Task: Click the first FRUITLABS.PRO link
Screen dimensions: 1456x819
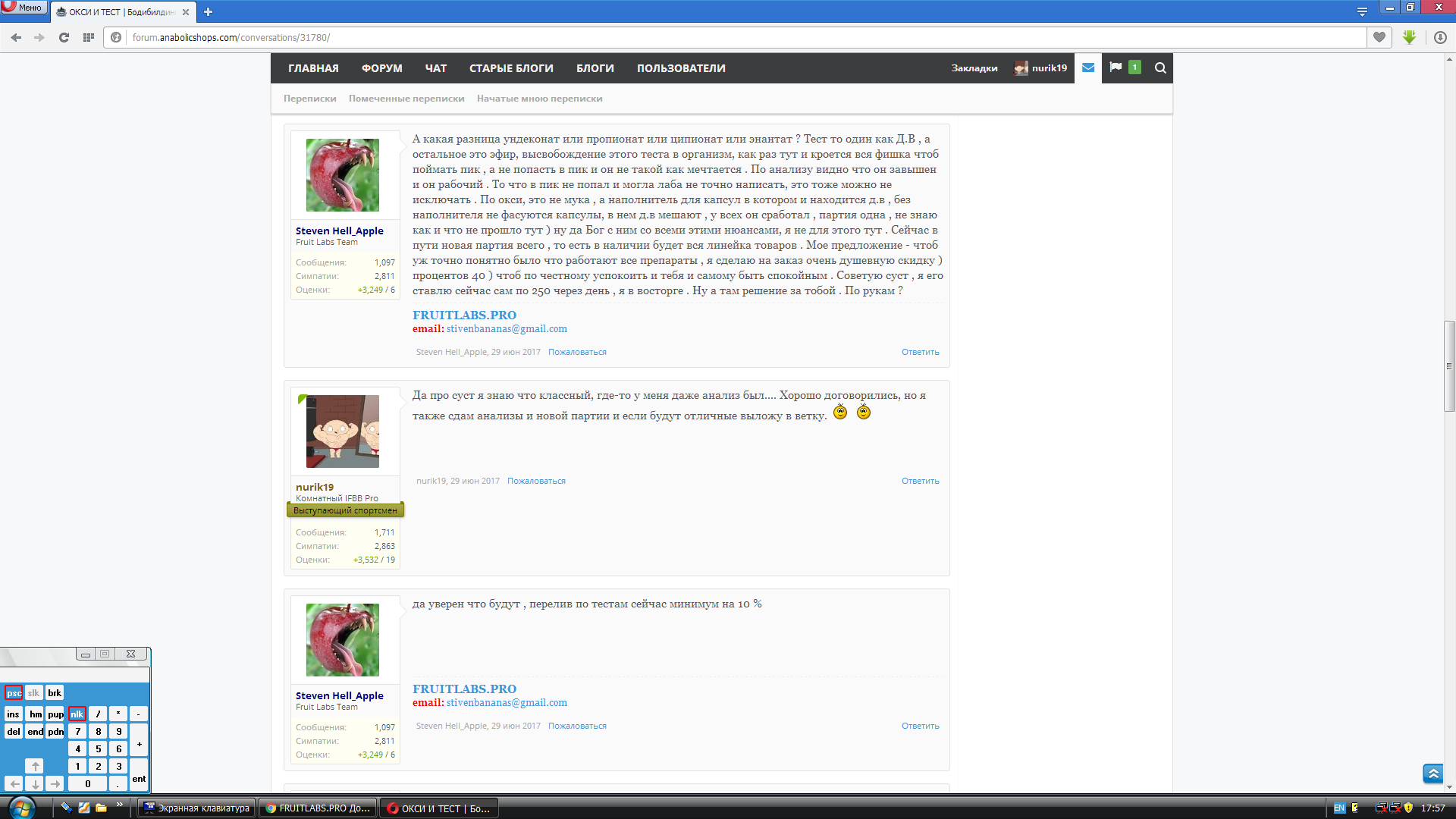Action: pos(464,315)
